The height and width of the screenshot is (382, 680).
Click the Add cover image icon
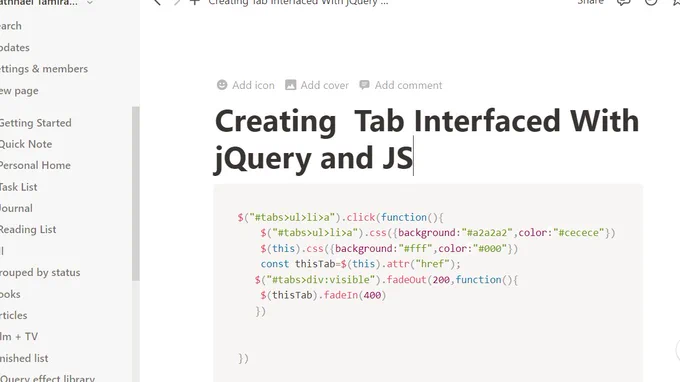(x=291, y=85)
